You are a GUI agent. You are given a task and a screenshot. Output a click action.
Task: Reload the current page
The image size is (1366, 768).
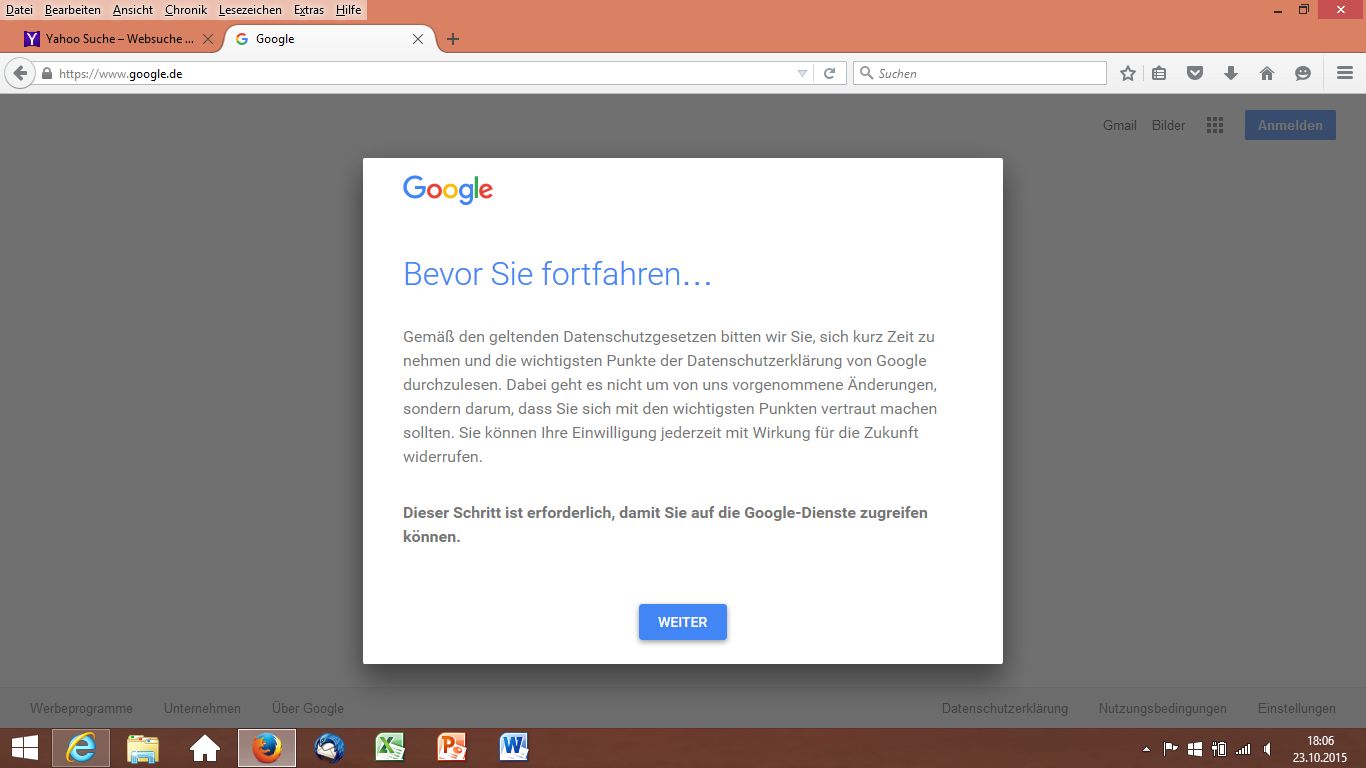click(829, 73)
